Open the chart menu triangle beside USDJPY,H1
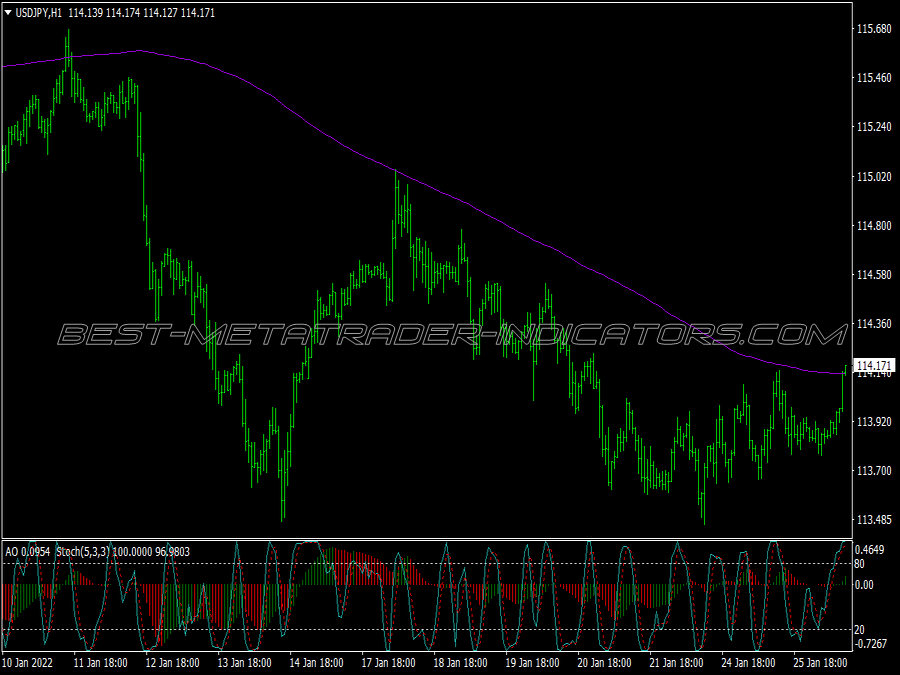This screenshot has height=675, width=900. pyautogui.click(x=8, y=12)
